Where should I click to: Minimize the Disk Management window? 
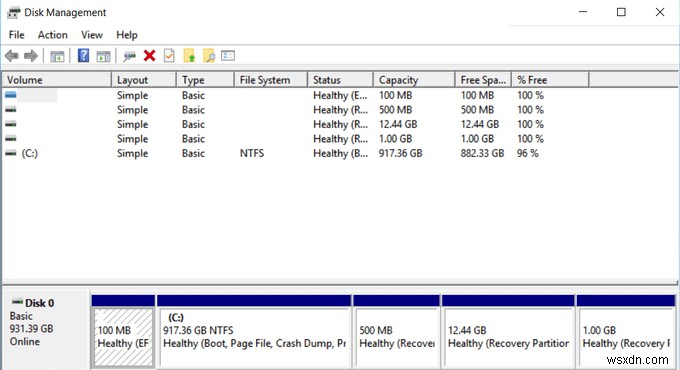[583, 12]
